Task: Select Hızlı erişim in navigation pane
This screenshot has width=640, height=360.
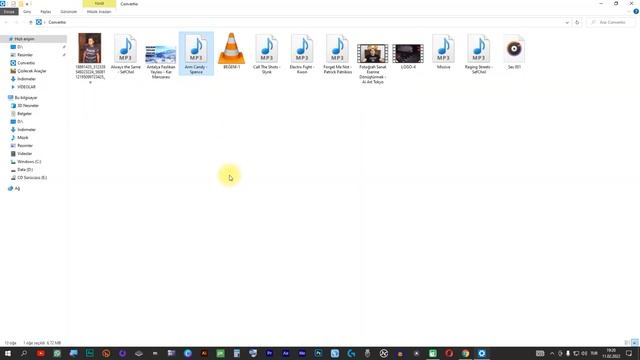Action: 33,39
